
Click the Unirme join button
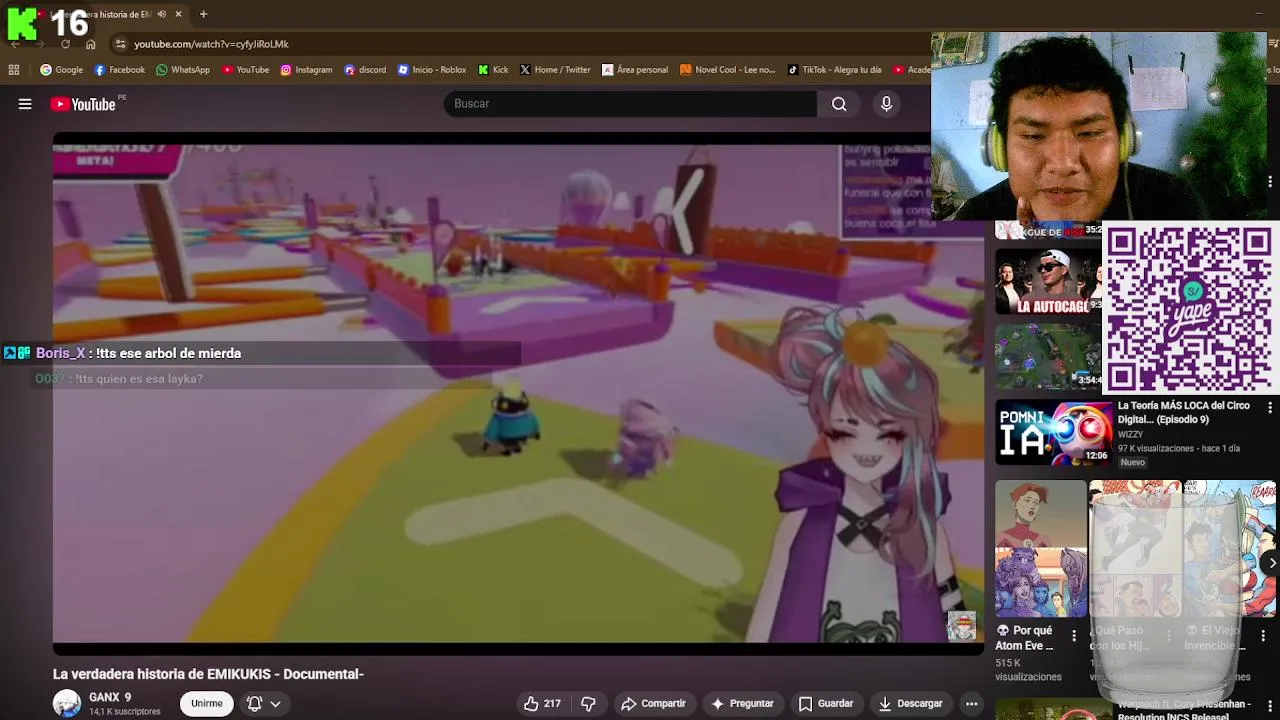click(207, 704)
